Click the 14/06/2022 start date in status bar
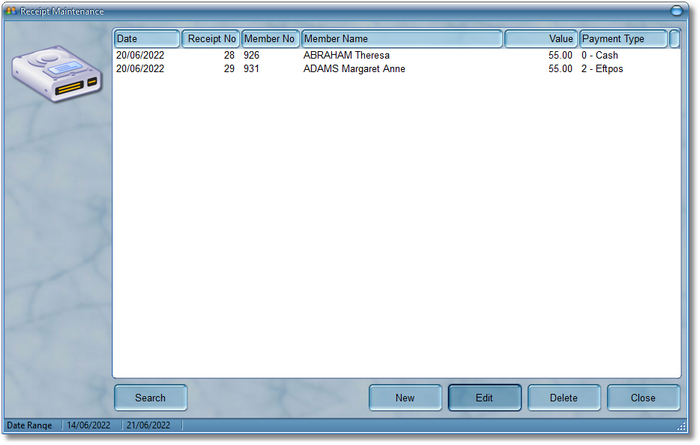This screenshot has height=445, width=700. (x=88, y=426)
